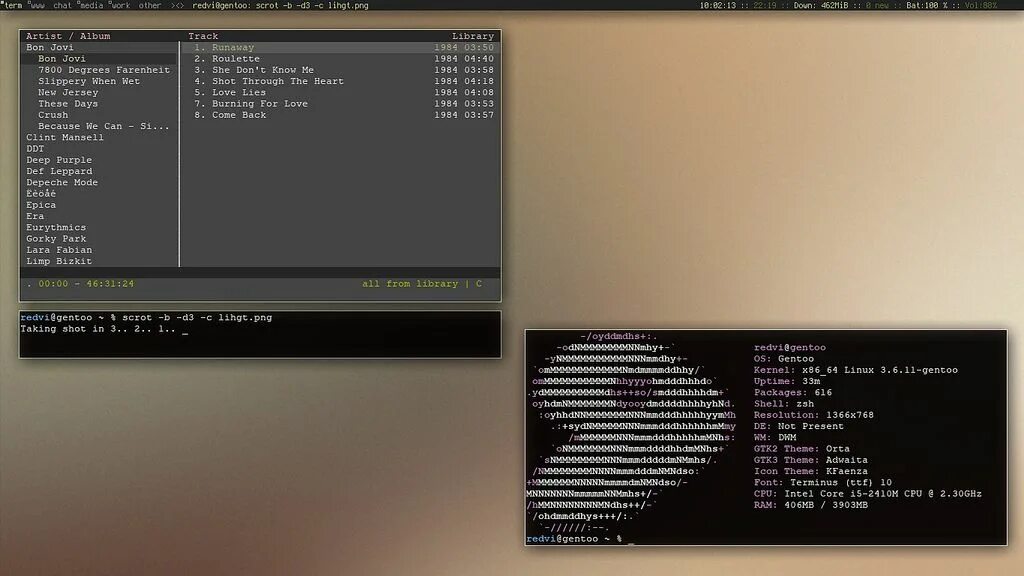1024x576 pixels.
Task: Select artist Epica
Action: tap(99, 204)
